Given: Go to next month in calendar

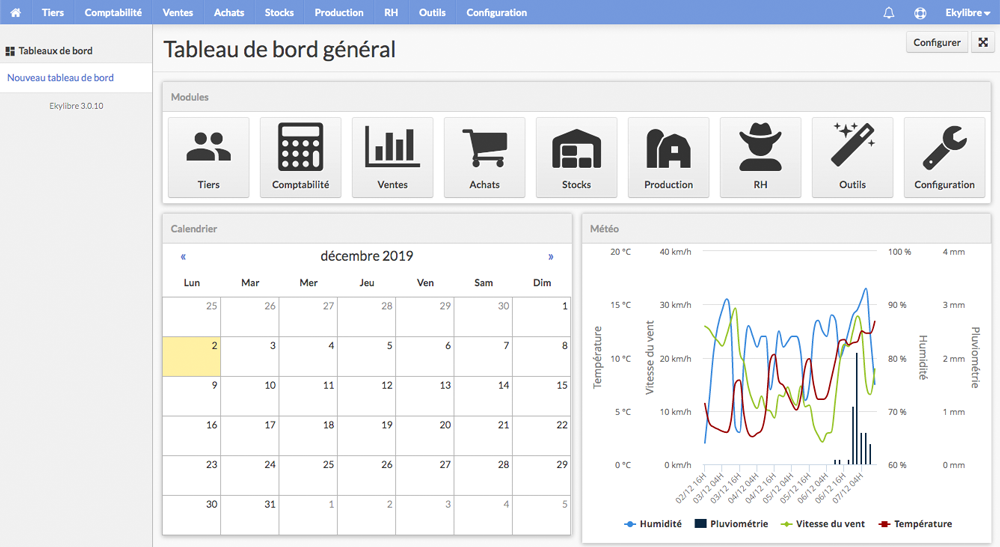Looking at the screenshot, I should click(550, 256).
